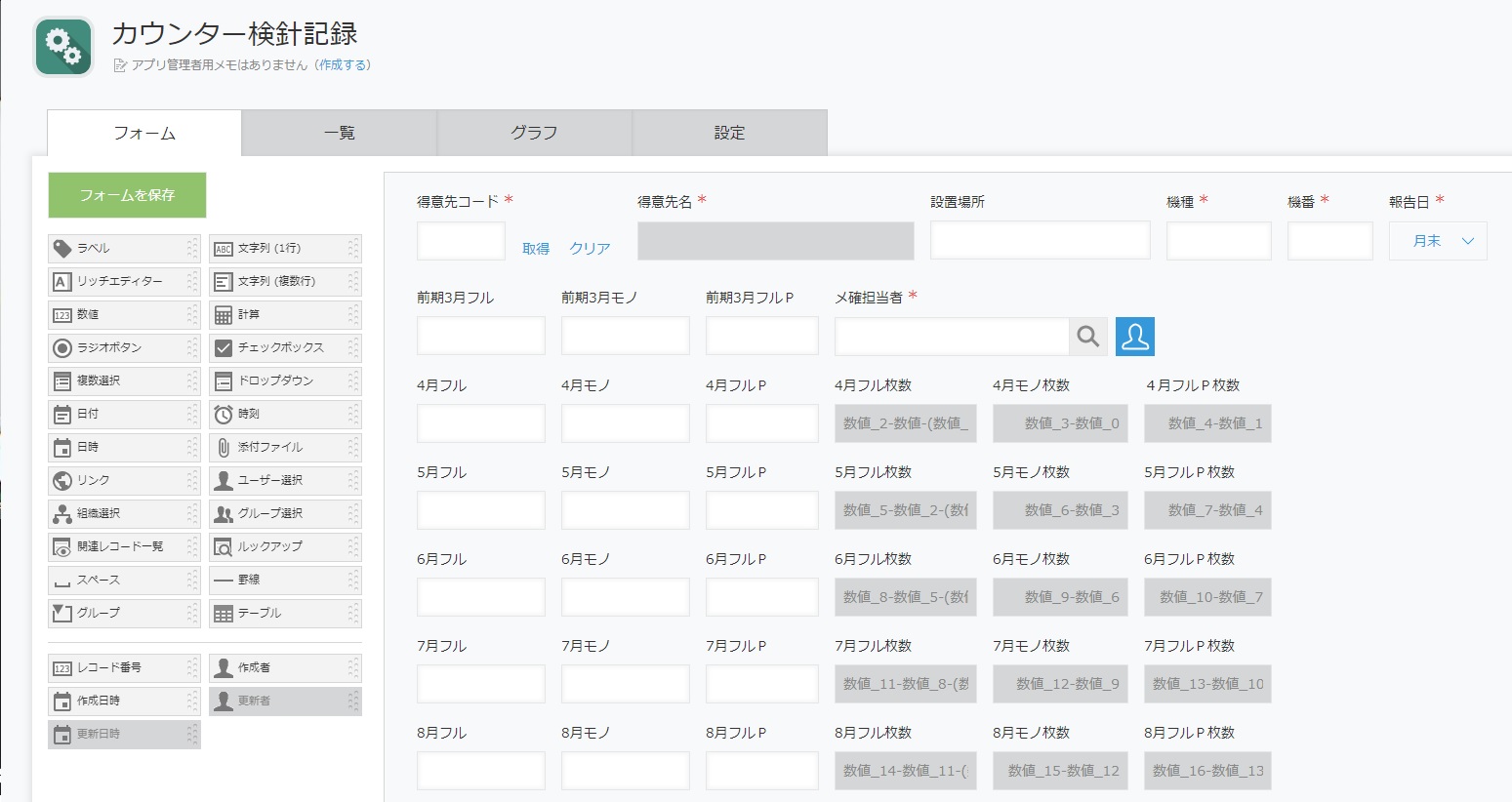This screenshot has height=802, width=1512.
Task: Click the magnifier icon in 〆確担当者 field
Action: pyautogui.click(x=1087, y=337)
